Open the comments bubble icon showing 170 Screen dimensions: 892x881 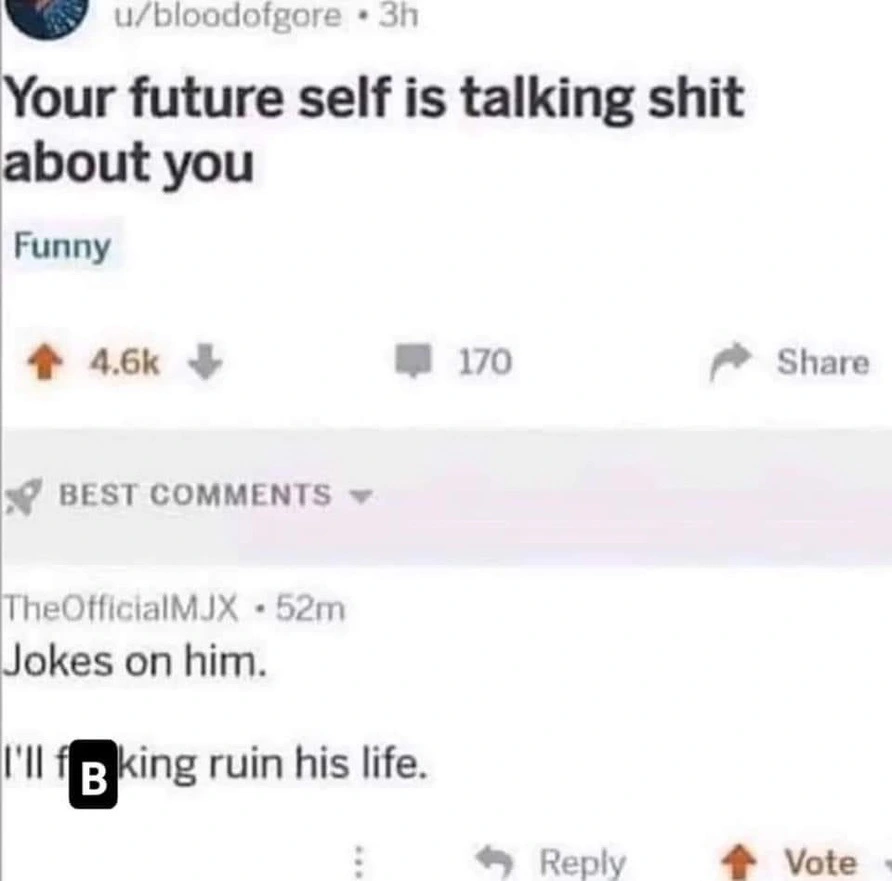click(x=414, y=361)
